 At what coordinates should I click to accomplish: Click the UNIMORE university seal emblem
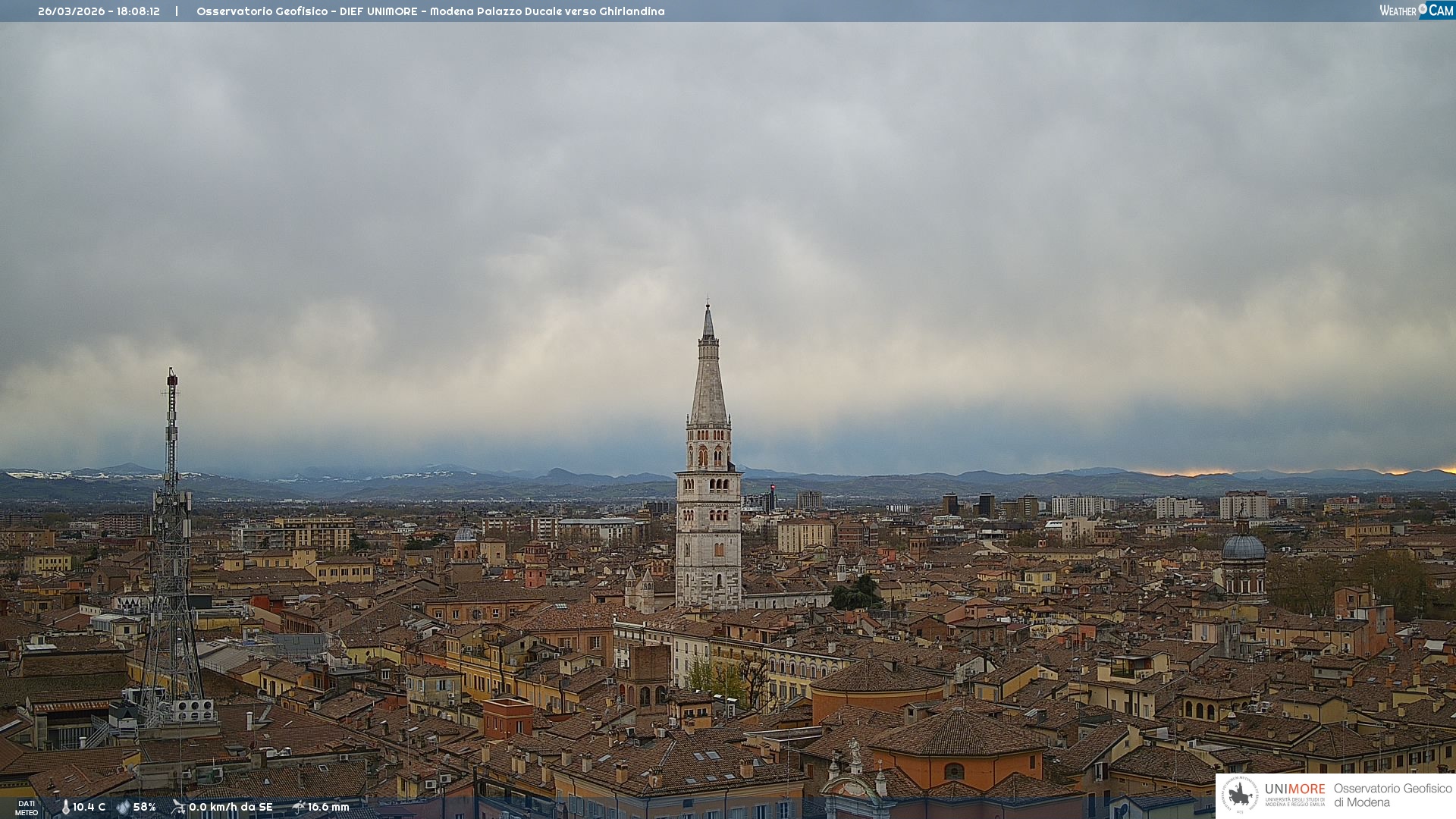pyautogui.click(x=1240, y=795)
